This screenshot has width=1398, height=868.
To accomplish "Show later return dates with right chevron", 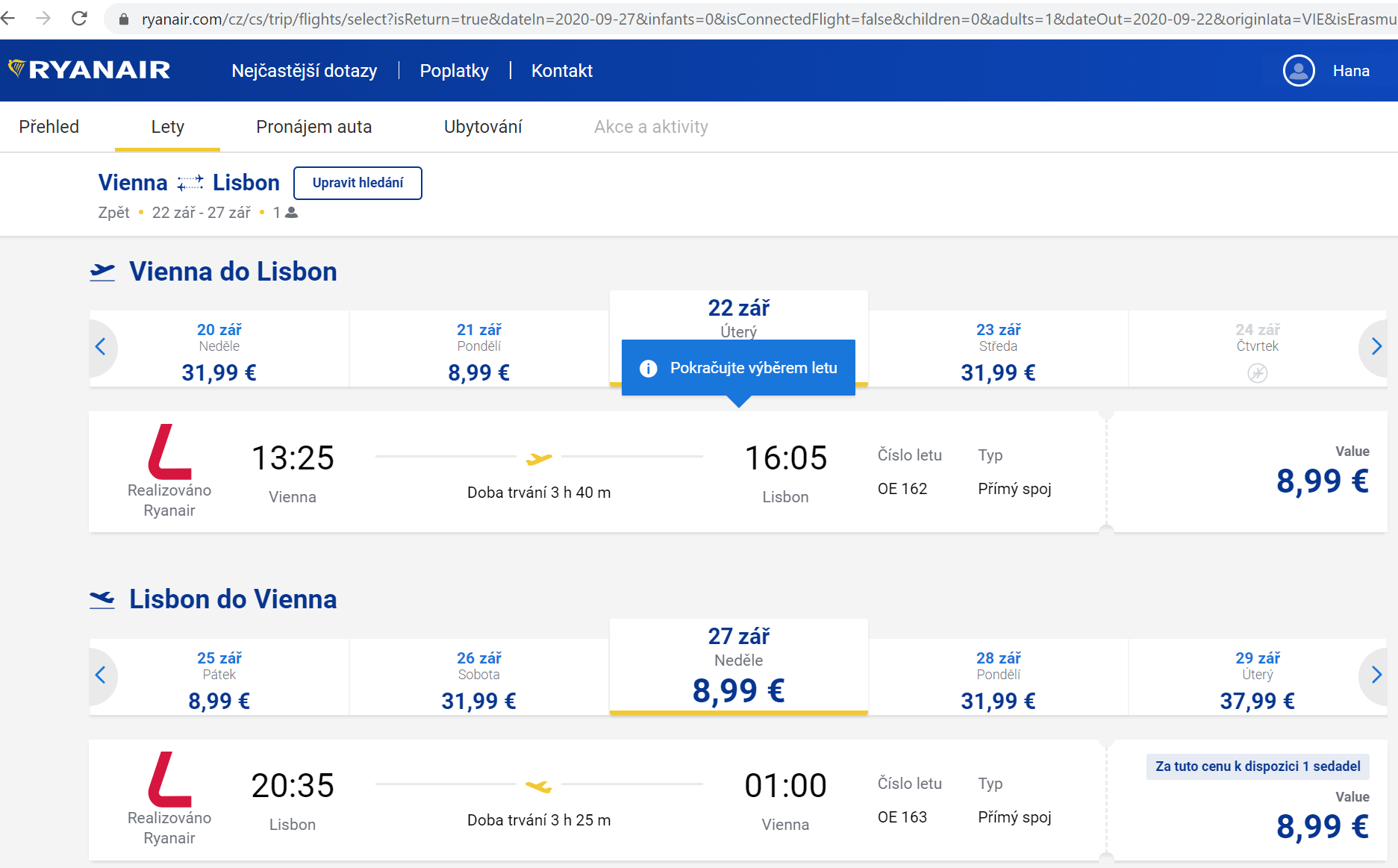I will point(1376,675).
